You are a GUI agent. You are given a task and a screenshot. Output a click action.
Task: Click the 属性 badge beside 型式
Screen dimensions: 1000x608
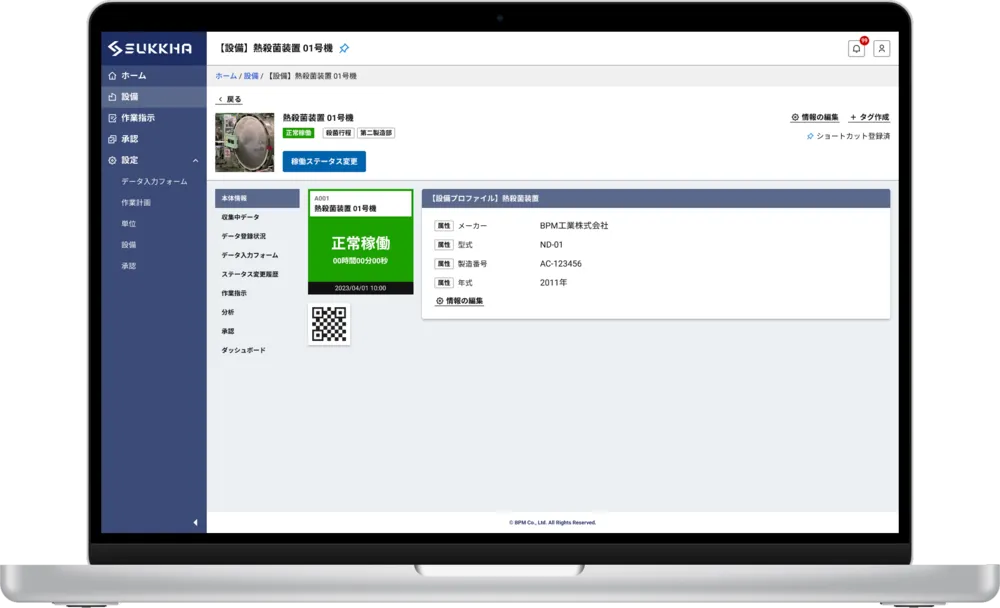pyautogui.click(x=444, y=245)
